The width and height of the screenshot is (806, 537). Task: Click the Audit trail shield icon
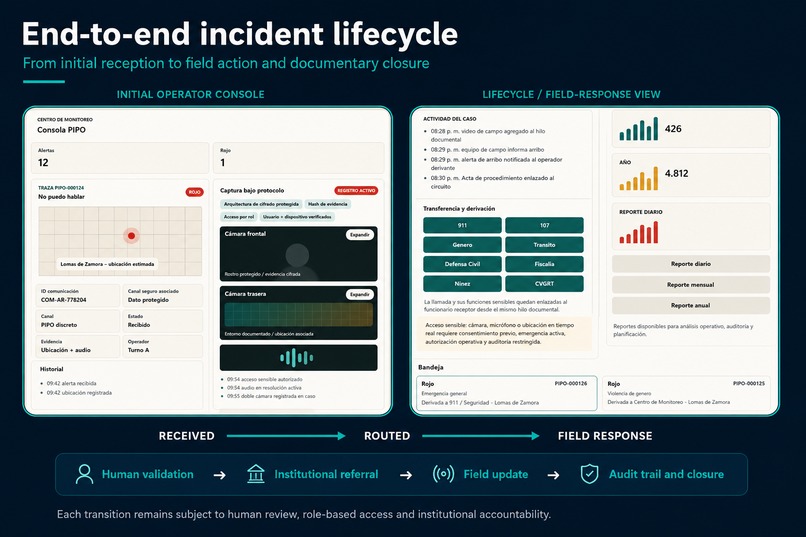pyautogui.click(x=589, y=474)
